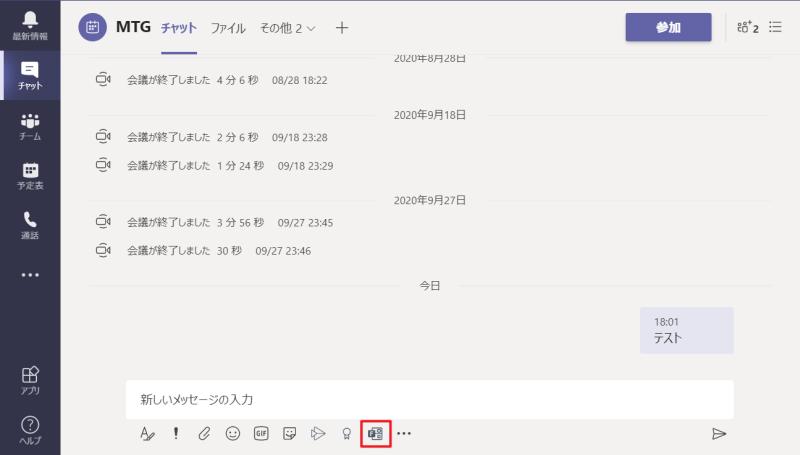Click the Format text icon below message box
The height and width of the screenshot is (455, 800).
[147, 433]
